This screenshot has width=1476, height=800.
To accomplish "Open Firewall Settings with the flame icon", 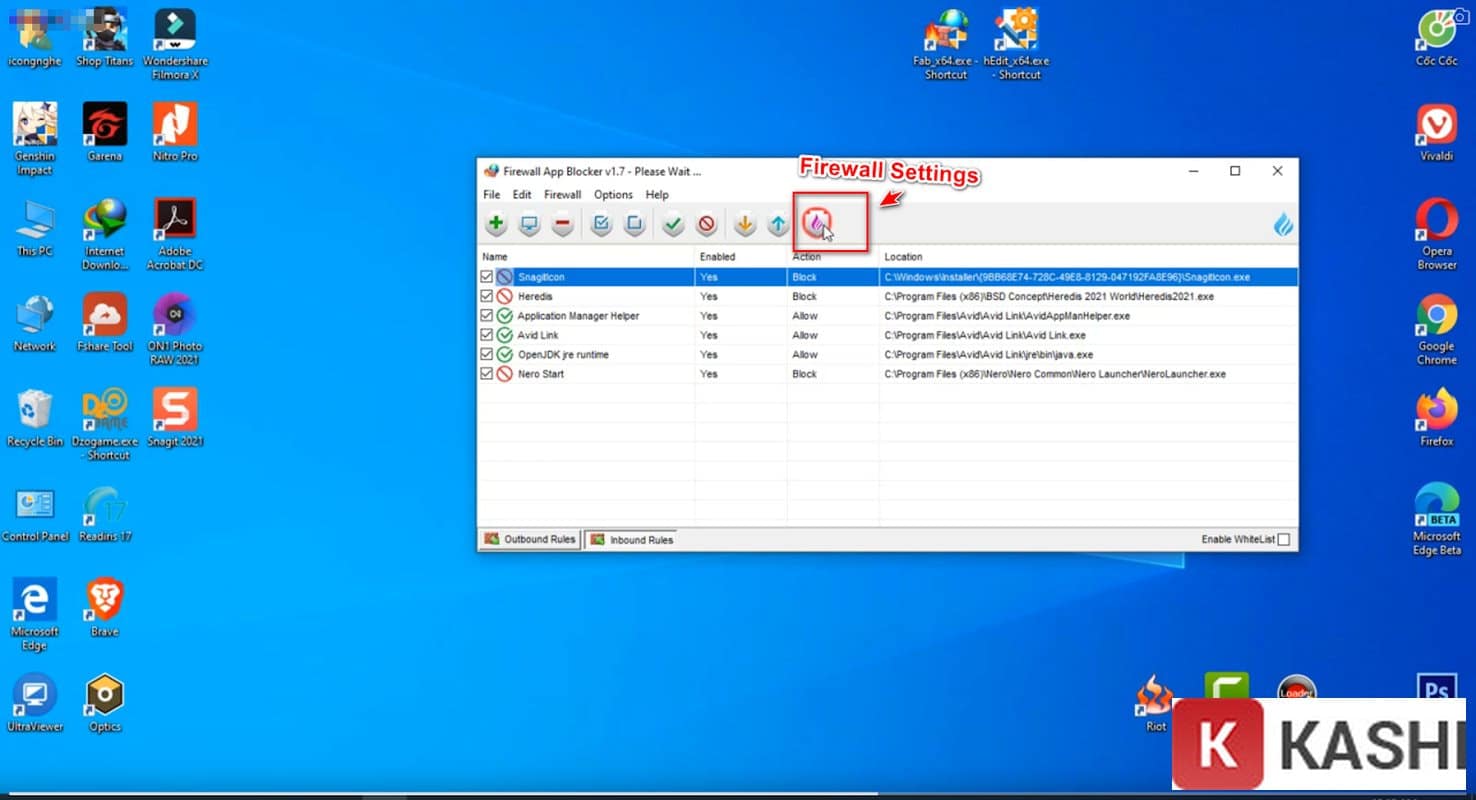I will point(817,224).
